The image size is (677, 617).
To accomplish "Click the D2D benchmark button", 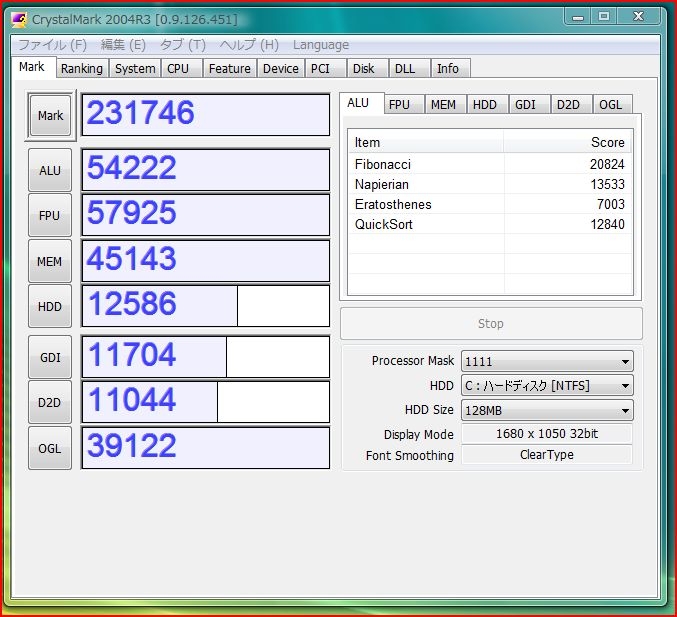I will 50,402.
